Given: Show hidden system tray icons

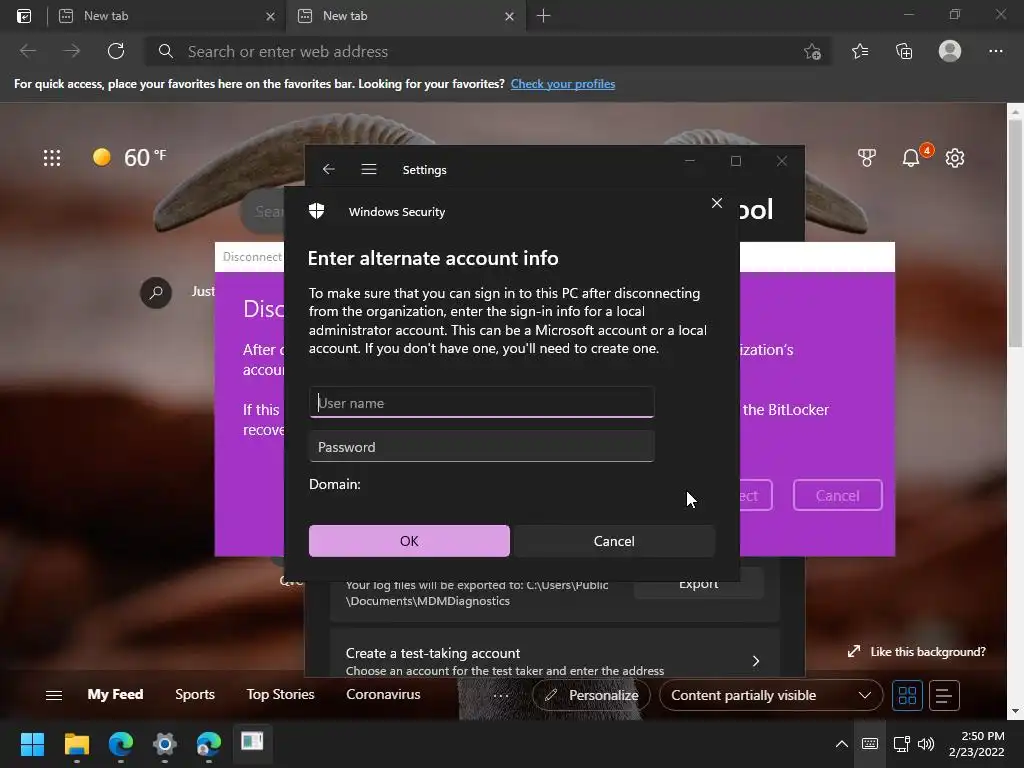Looking at the screenshot, I should (842, 744).
